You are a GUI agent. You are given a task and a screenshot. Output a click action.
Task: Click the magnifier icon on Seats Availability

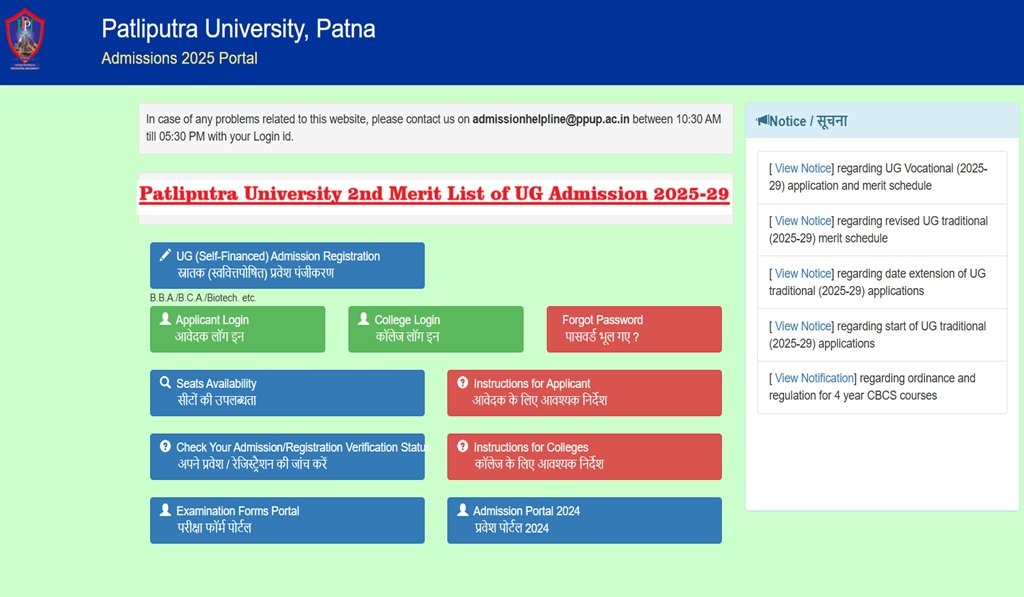(165, 383)
